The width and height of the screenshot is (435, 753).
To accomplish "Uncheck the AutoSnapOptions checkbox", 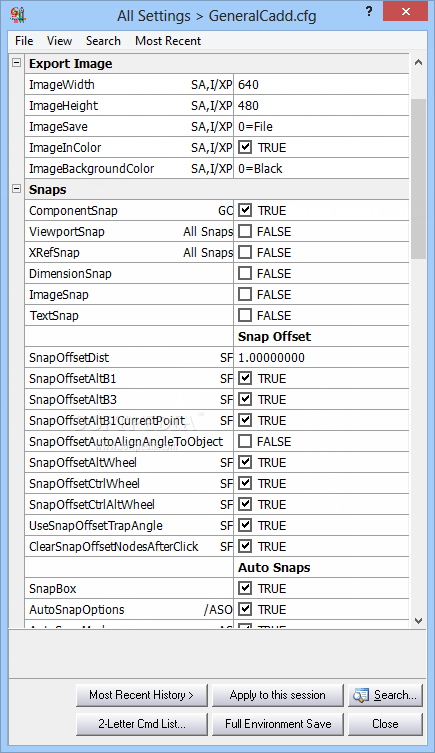I will [245, 609].
